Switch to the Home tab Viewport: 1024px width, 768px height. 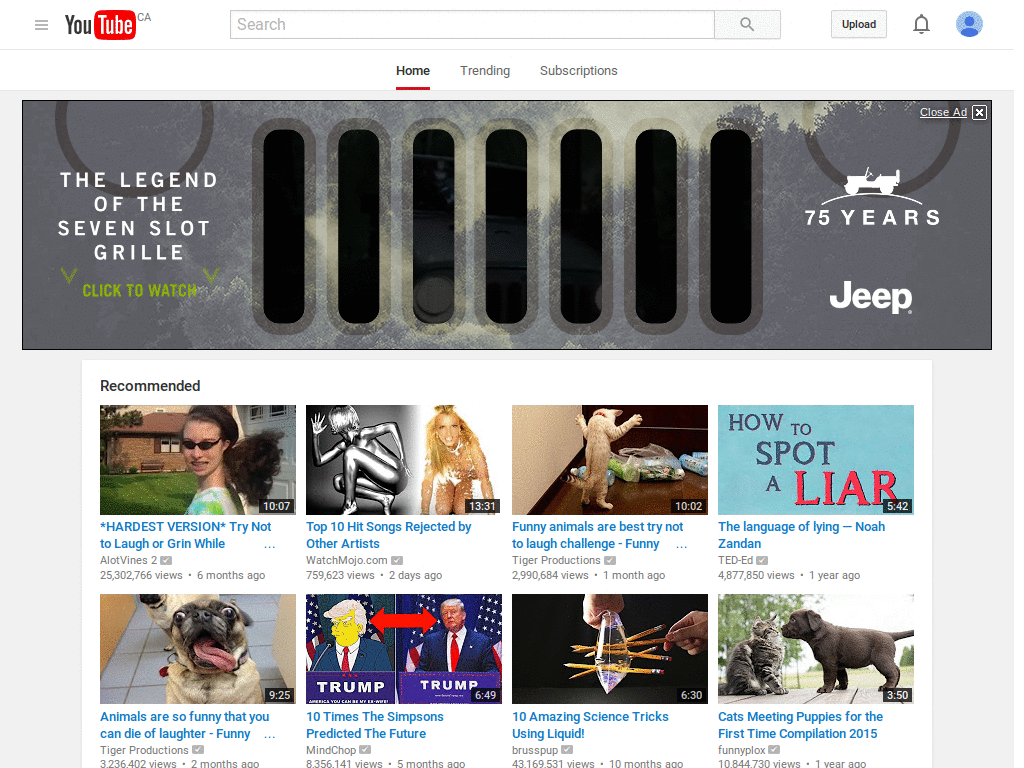(x=413, y=71)
